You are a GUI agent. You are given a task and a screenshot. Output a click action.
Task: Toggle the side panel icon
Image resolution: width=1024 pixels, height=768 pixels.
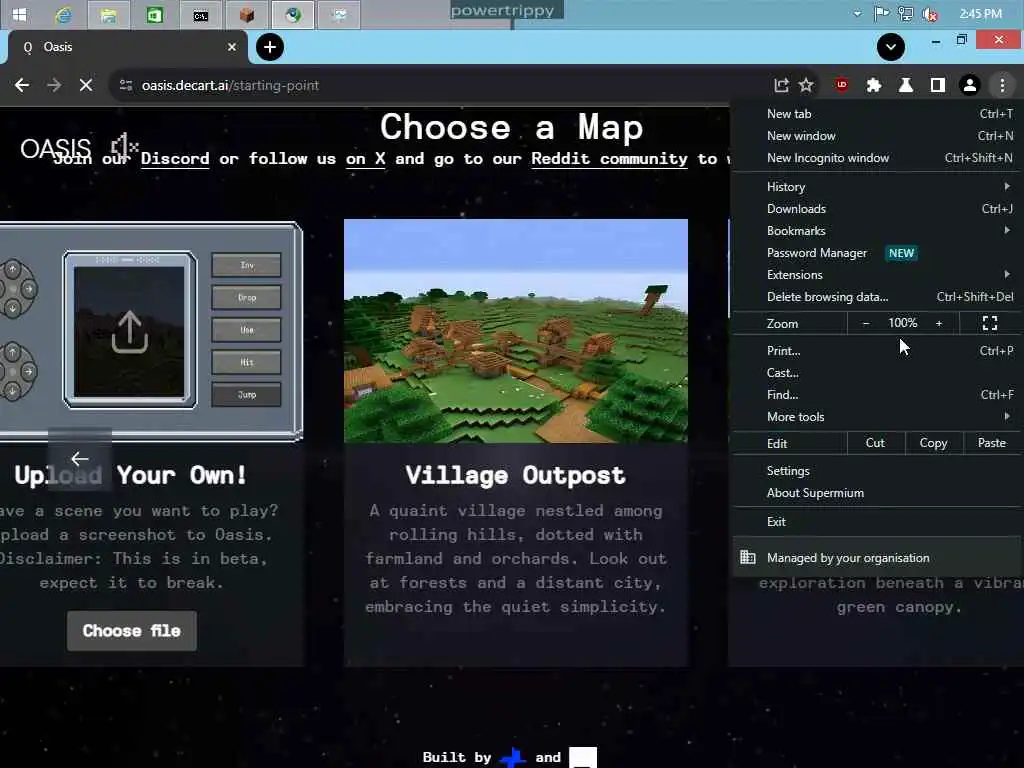click(x=938, y=85)
